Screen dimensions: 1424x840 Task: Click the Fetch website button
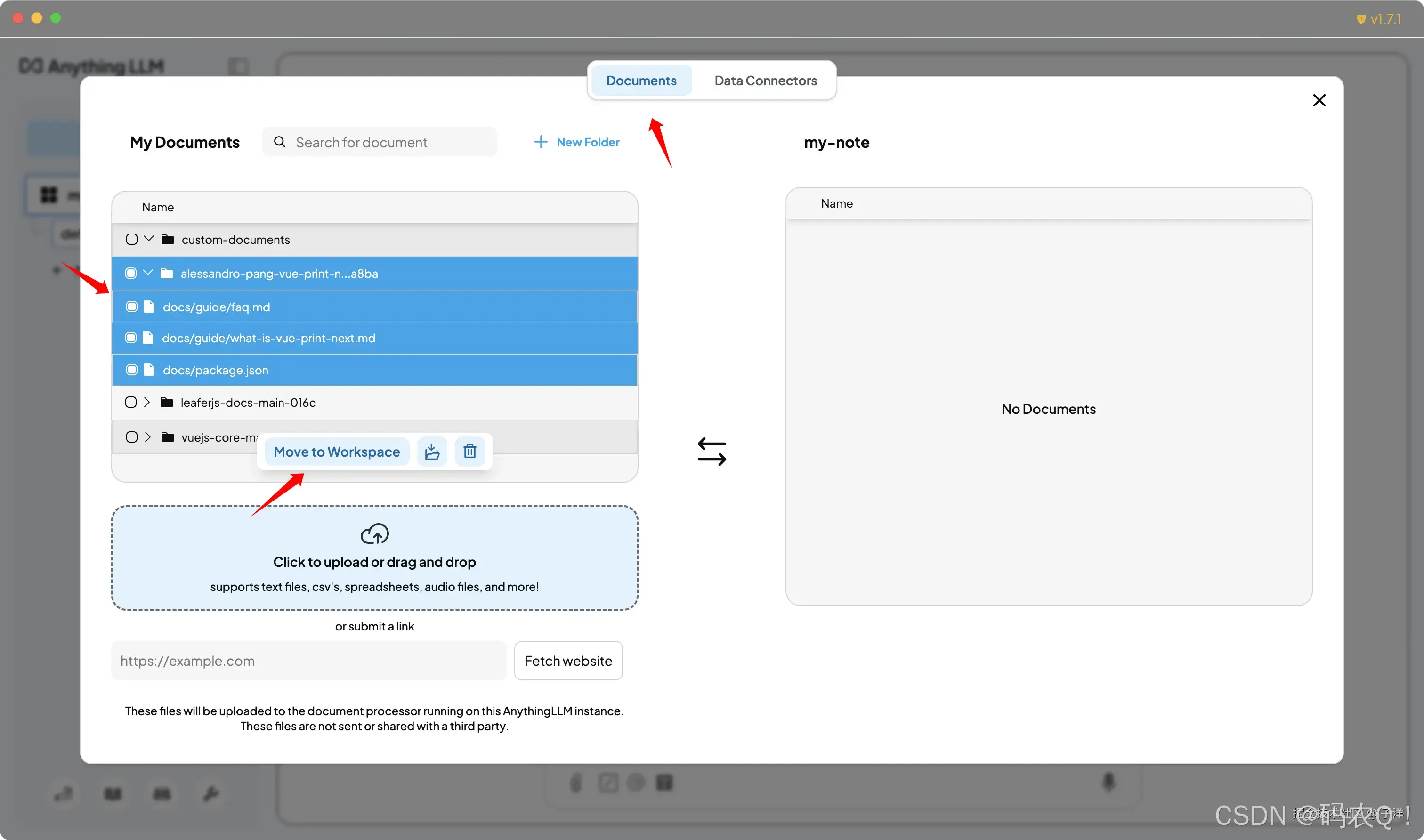568,661
